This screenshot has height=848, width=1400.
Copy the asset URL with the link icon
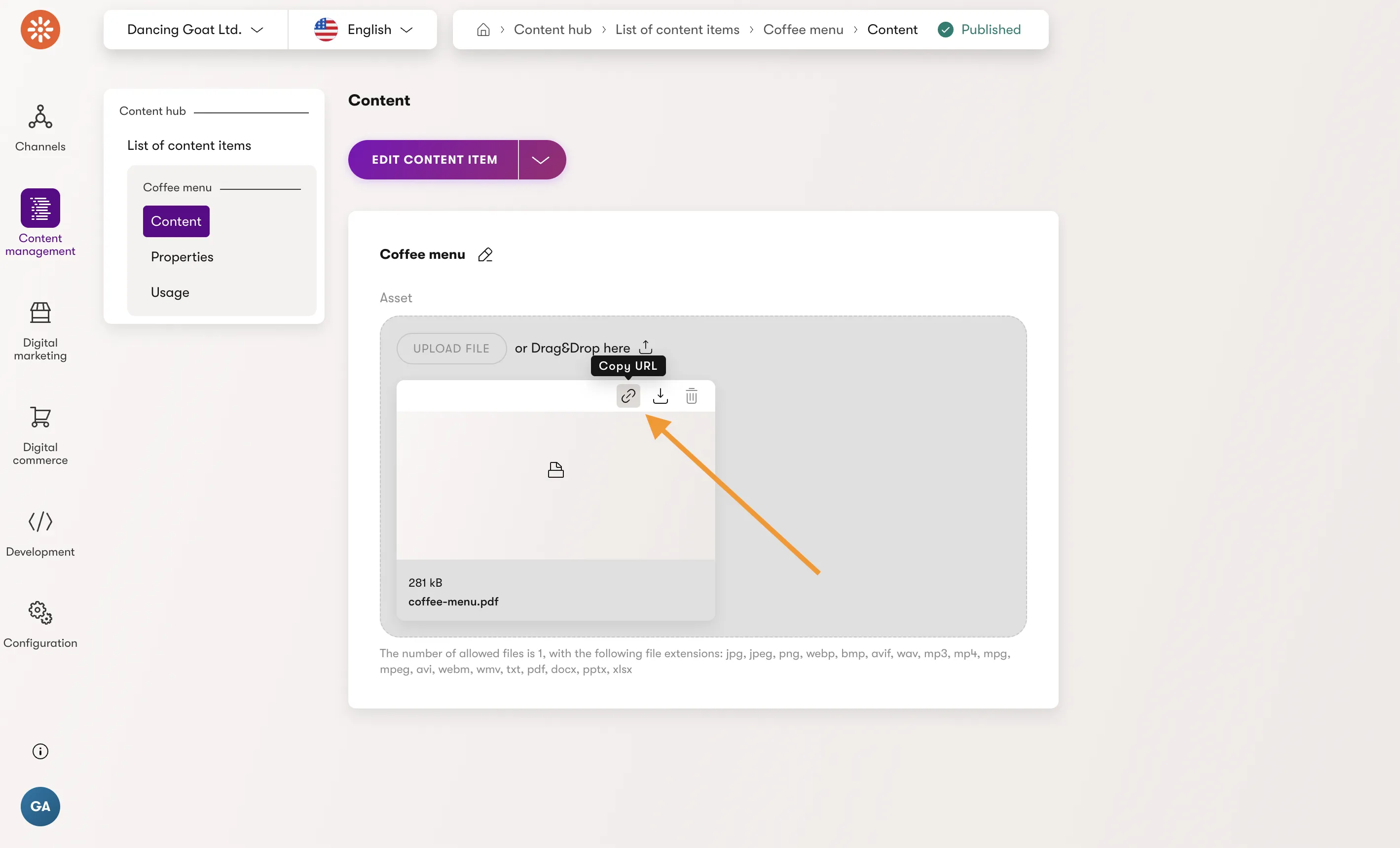point(628,396)
